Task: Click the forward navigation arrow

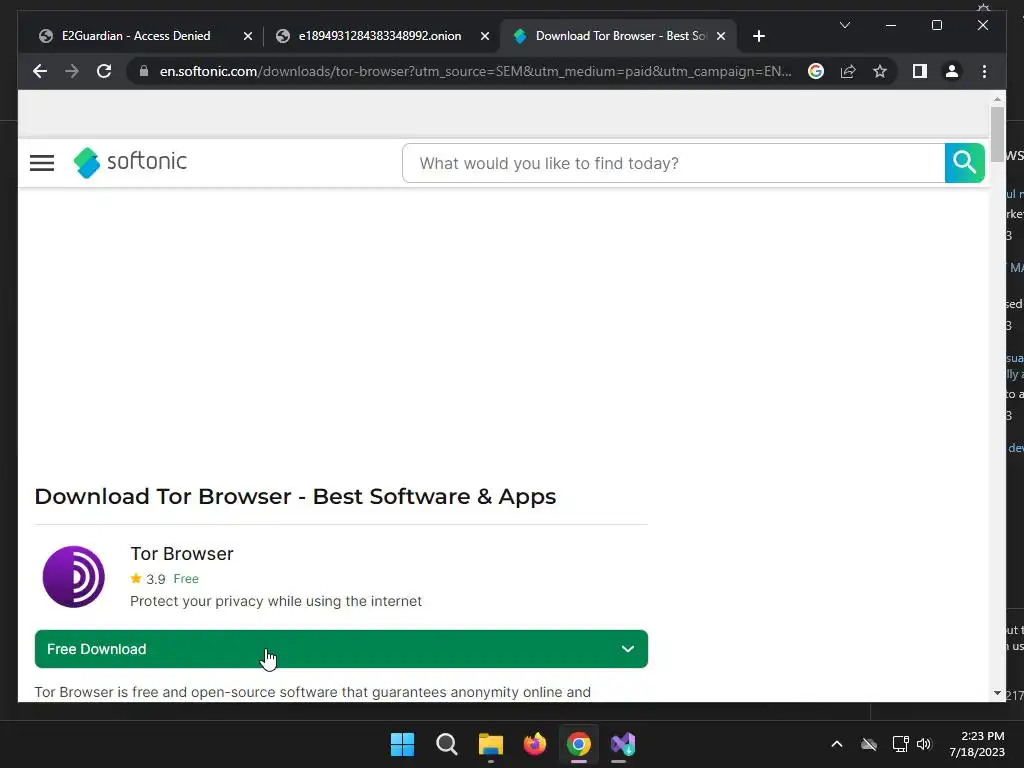Action: (x=72, y=71)
